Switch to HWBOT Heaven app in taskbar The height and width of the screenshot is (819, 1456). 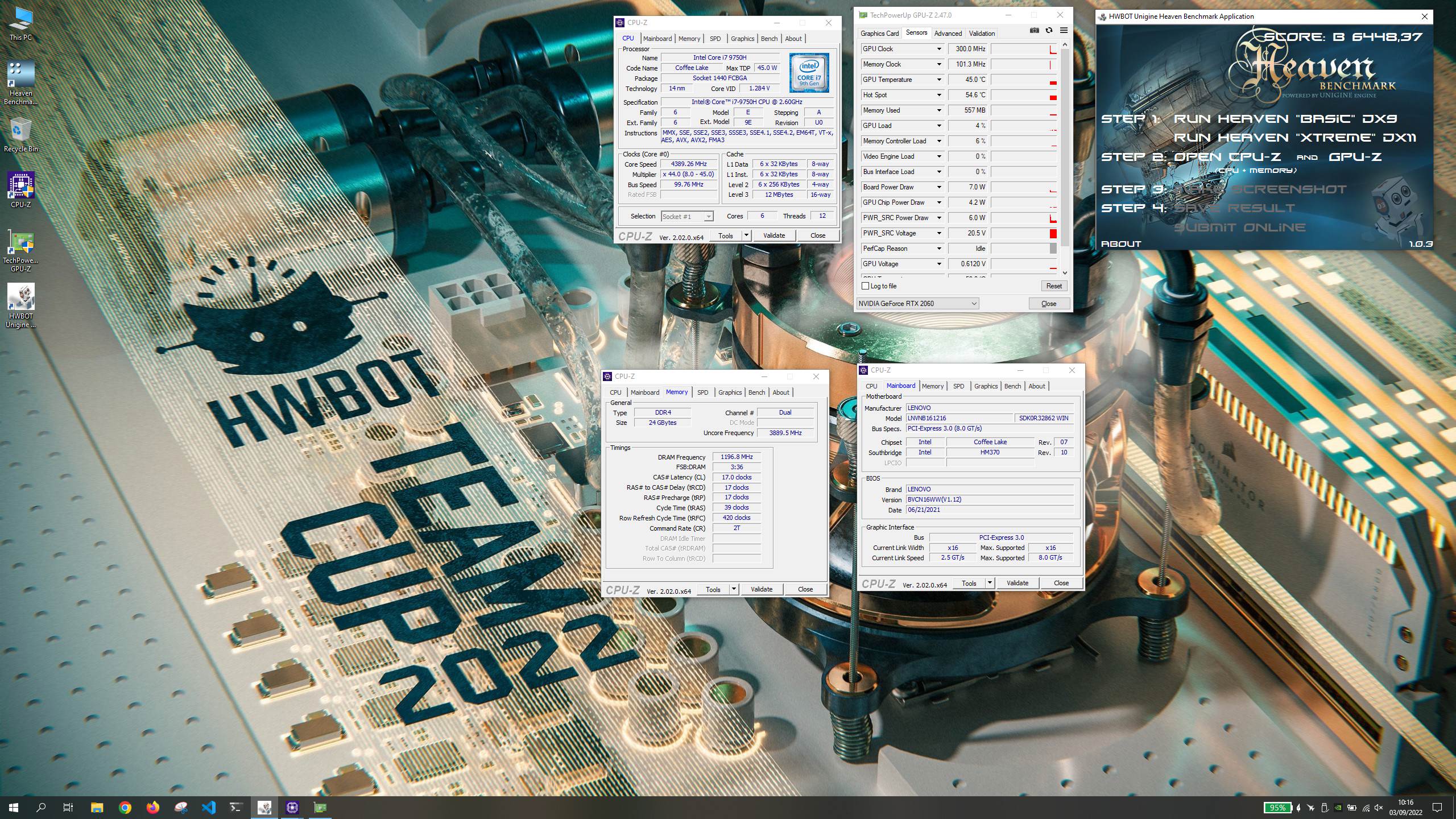pyautogui.click(x=264, y=807)
